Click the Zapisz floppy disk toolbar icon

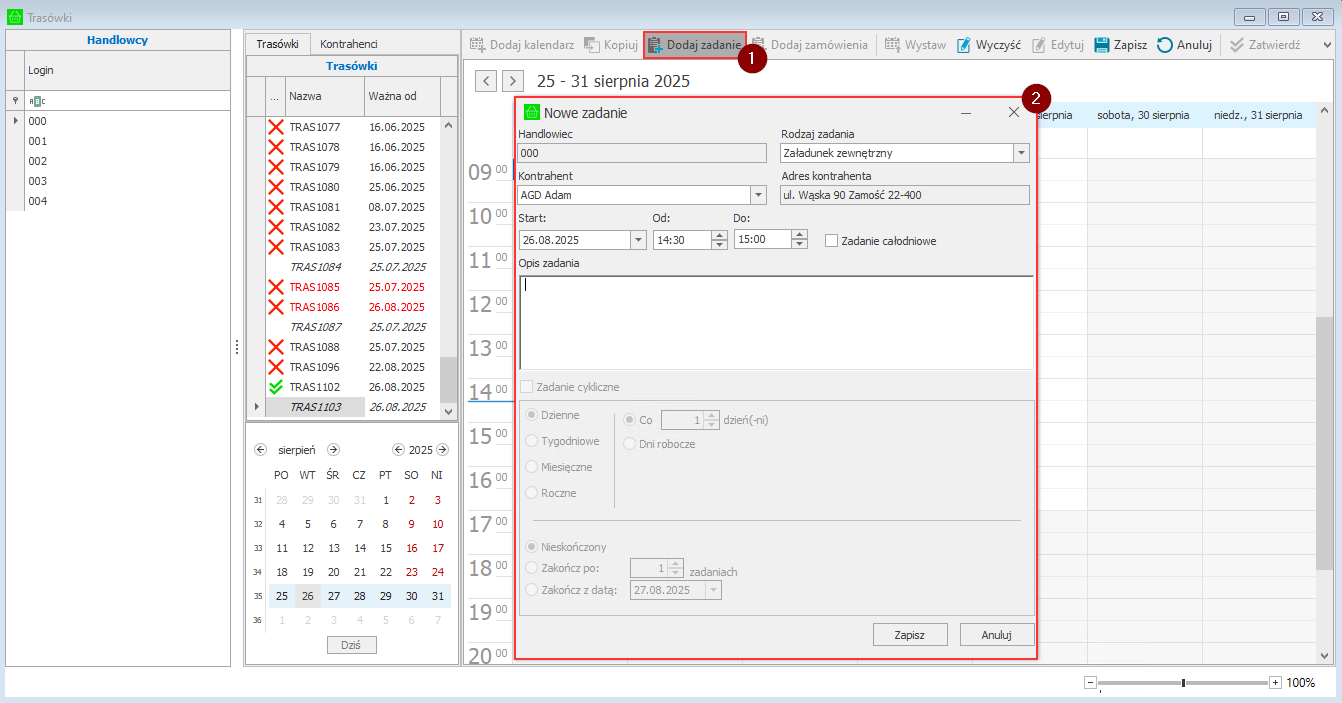coord(1102,45)
